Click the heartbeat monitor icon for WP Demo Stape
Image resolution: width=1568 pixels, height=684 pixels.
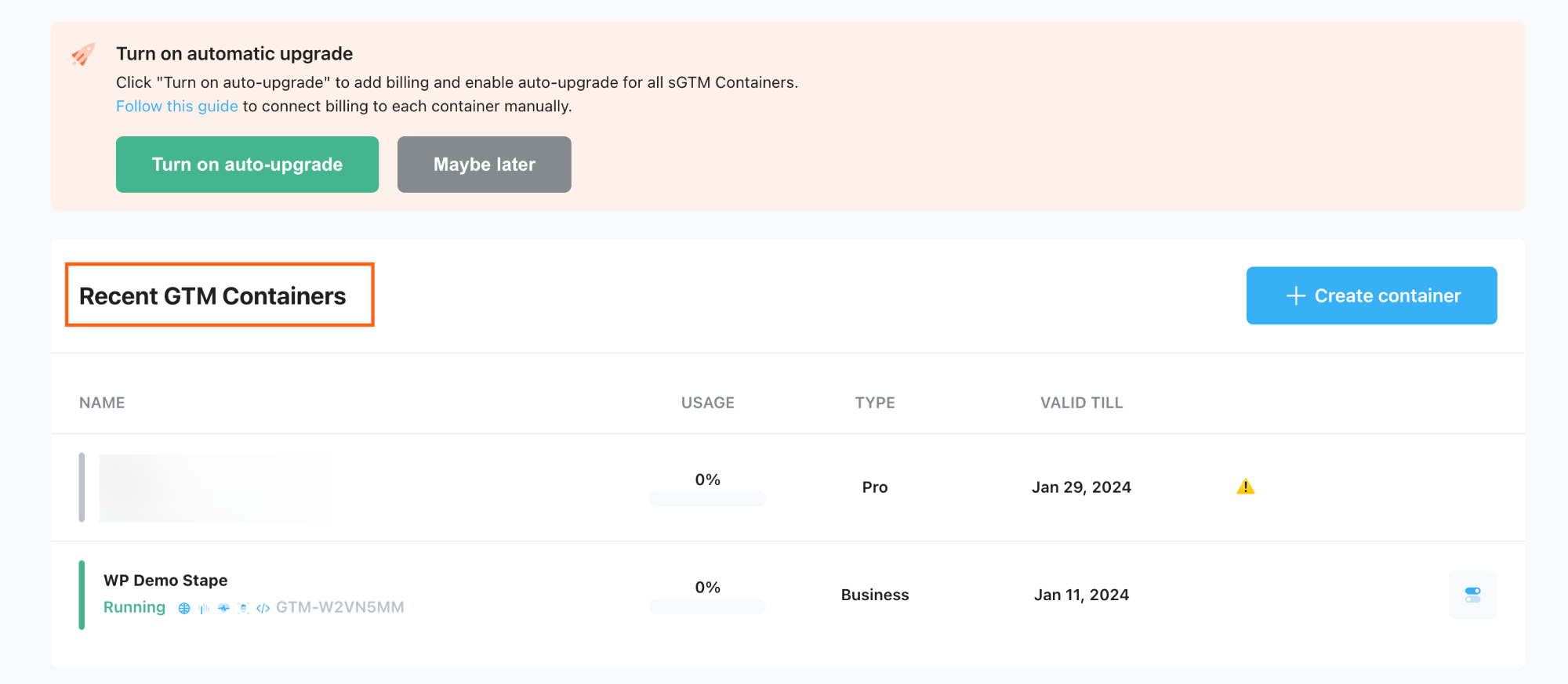pos(223,608)
